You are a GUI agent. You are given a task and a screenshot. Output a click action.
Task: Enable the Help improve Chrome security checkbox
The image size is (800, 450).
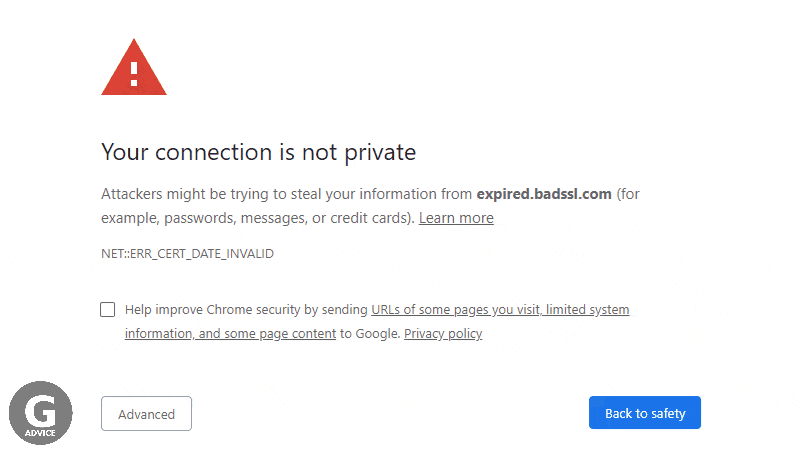pyautogui.click(x=108, y=310)
